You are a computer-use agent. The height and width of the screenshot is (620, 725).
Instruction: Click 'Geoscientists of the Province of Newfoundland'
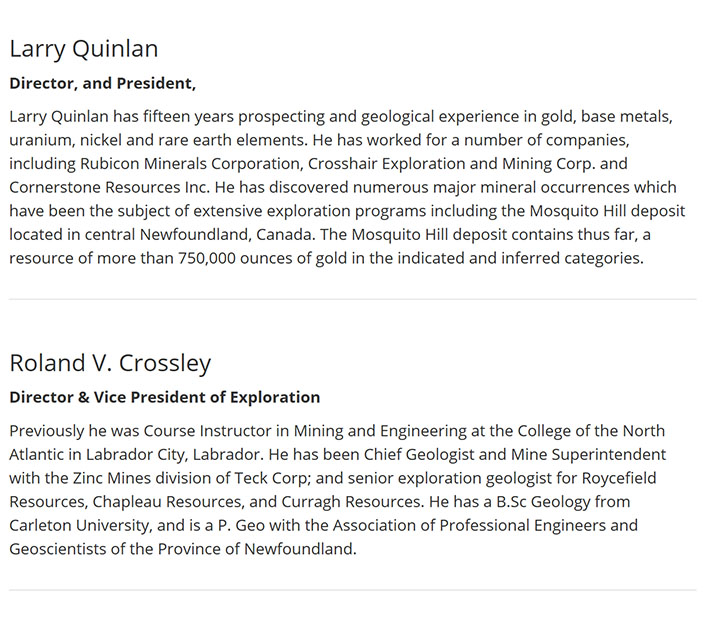tap(183, 549)
